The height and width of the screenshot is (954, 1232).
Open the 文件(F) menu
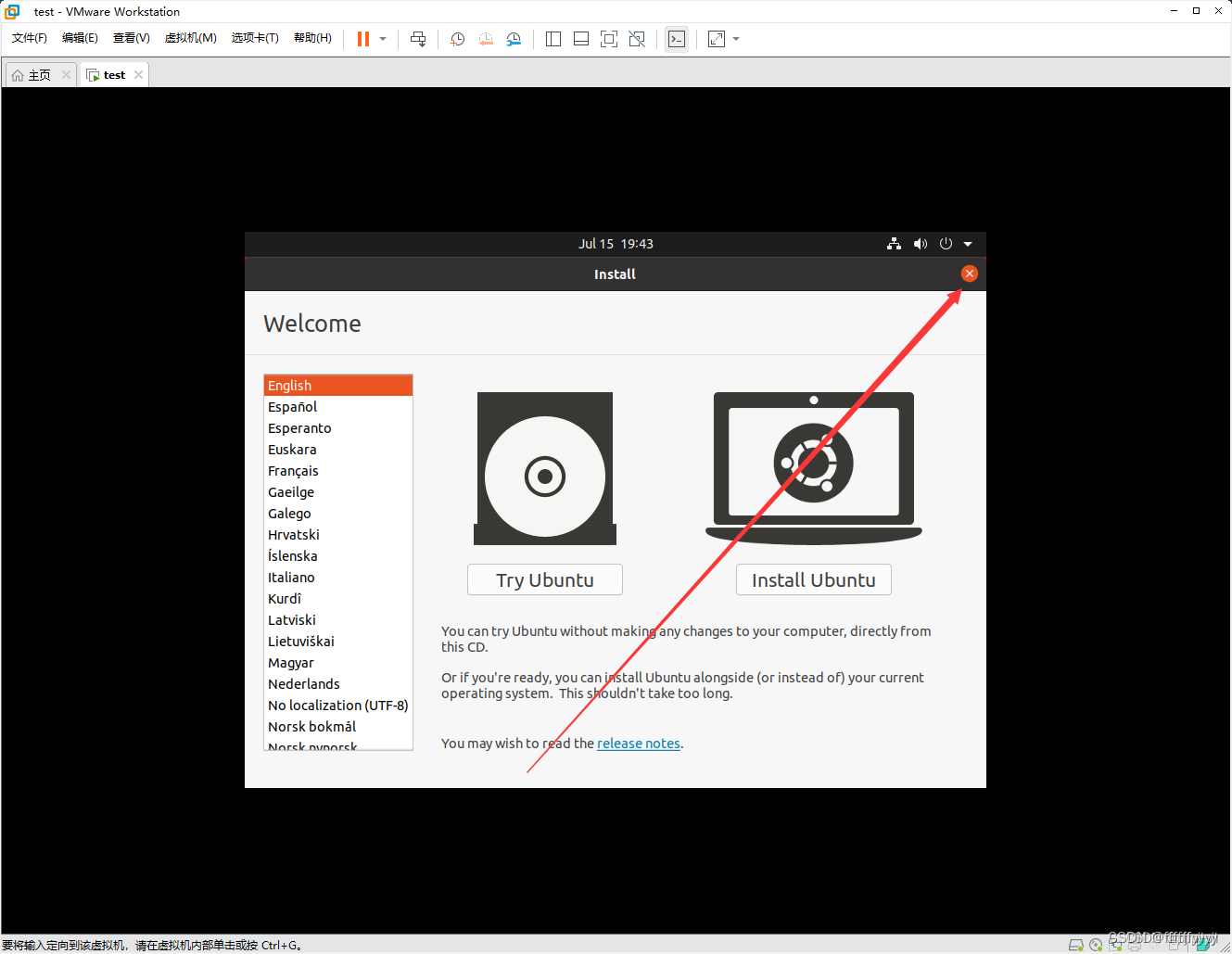(30, 38)
